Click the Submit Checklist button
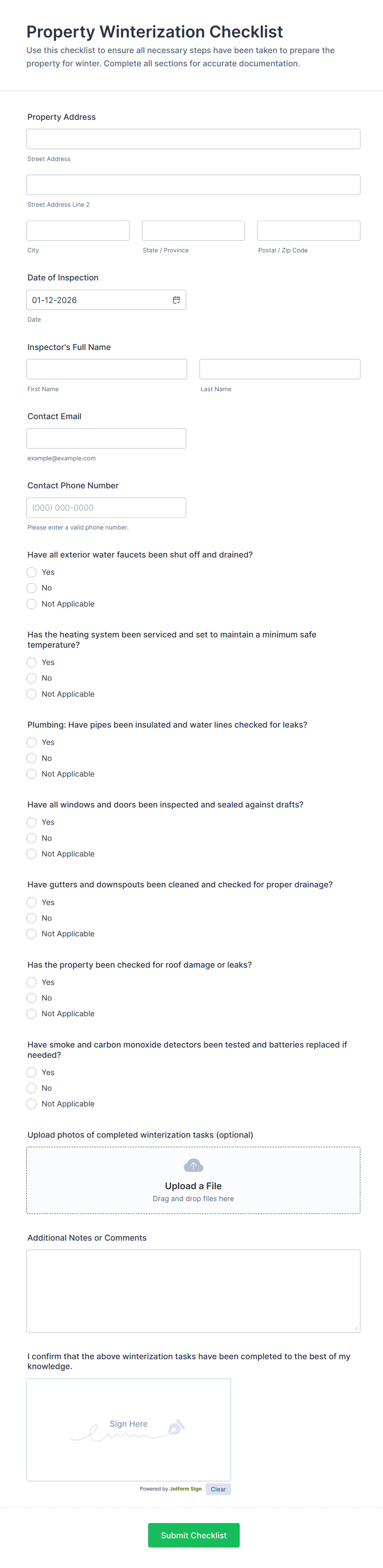The height and width of the screenshot is (1568, 383). coord(193,1535)
